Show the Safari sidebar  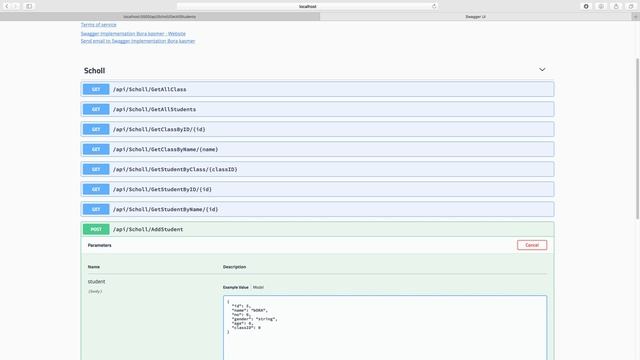[x=29, y=6]
